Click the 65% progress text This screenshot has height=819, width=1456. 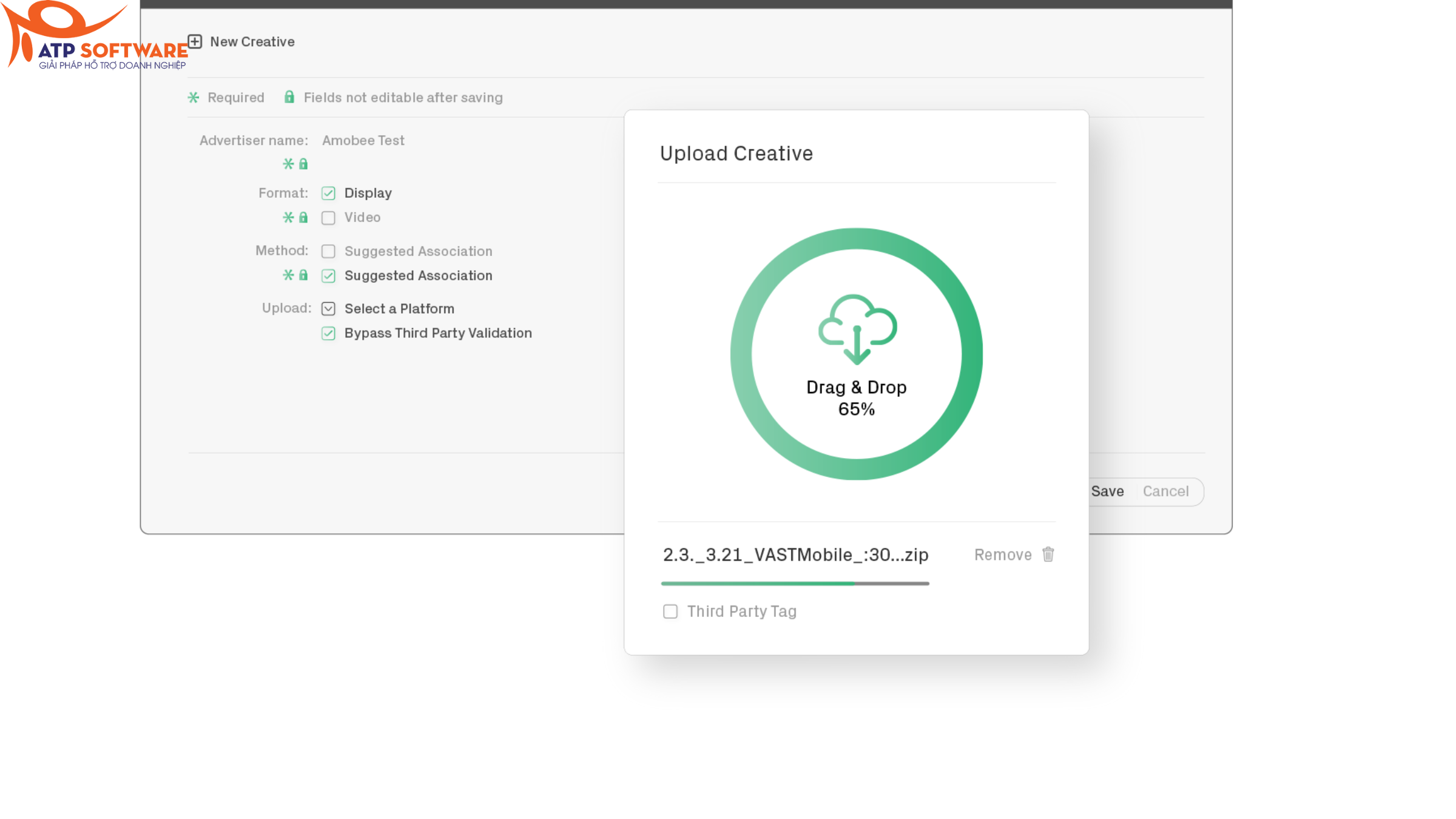coord(856,409)
